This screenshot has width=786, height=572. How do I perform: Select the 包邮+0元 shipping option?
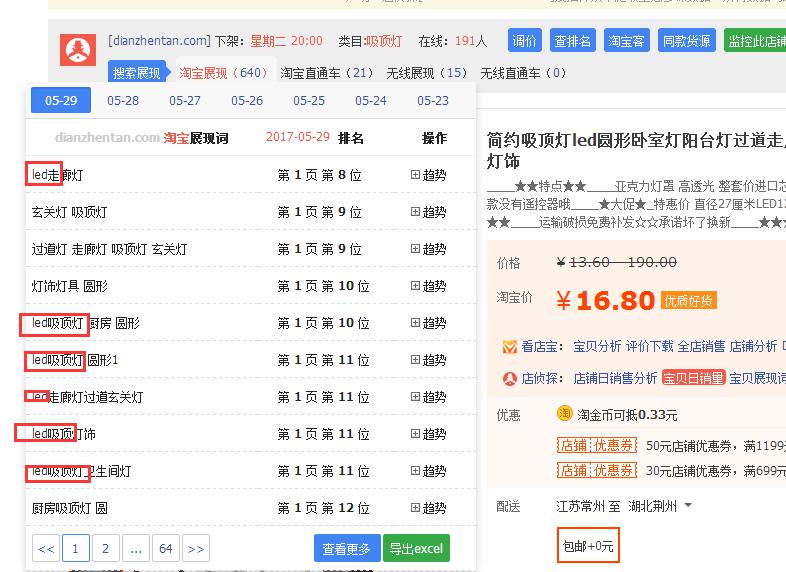pos(588,546)
